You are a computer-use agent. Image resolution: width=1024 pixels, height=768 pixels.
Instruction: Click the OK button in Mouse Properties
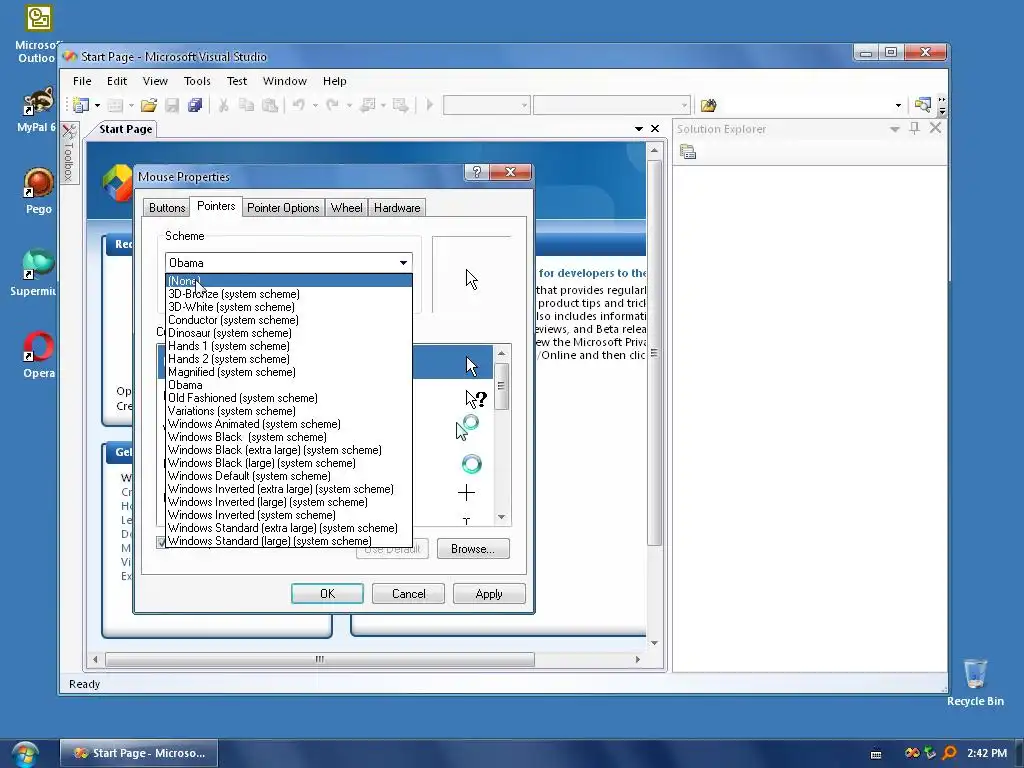[327, 594]
